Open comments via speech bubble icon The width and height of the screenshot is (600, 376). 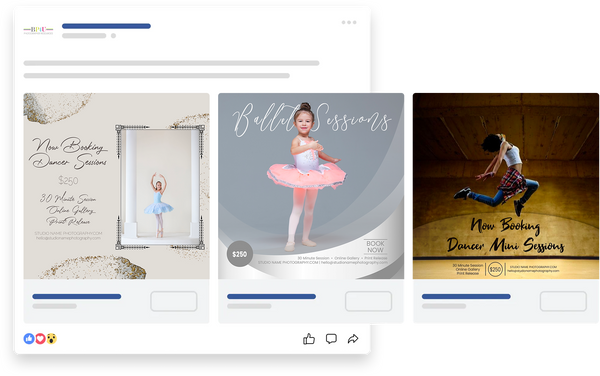[331, 339]
